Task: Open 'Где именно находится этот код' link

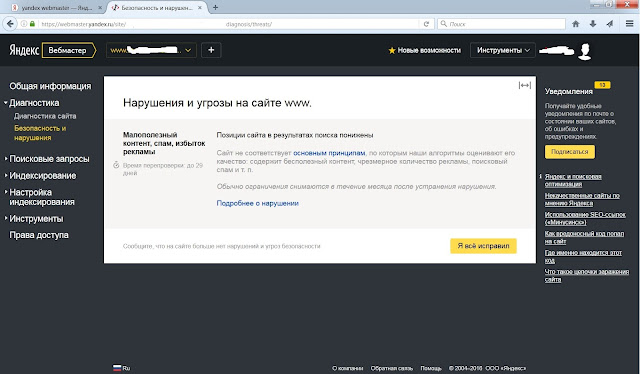Action: coord(583,256)
